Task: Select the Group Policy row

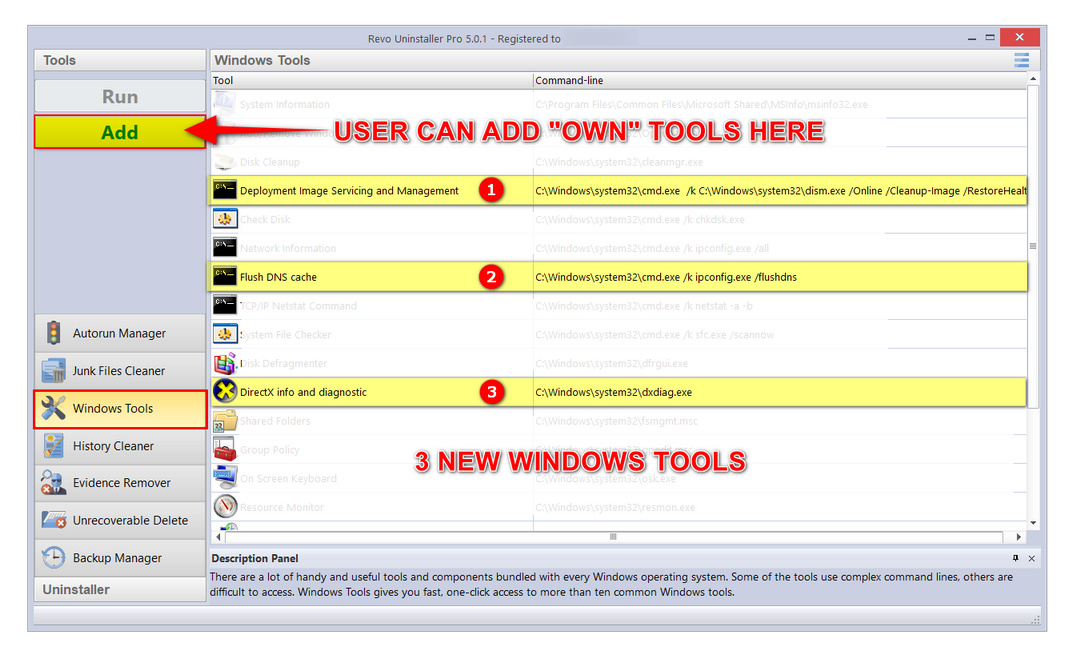Action: [617, 450]
